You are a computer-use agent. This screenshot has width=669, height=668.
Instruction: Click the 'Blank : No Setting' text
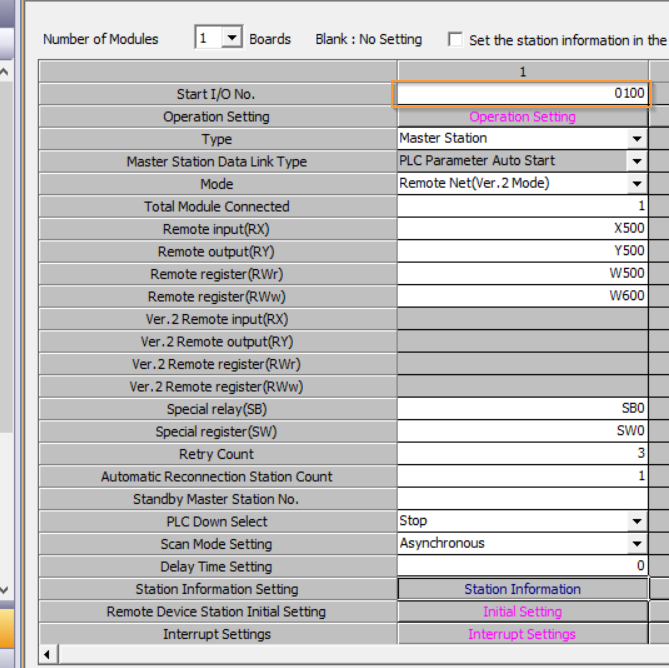369,39
